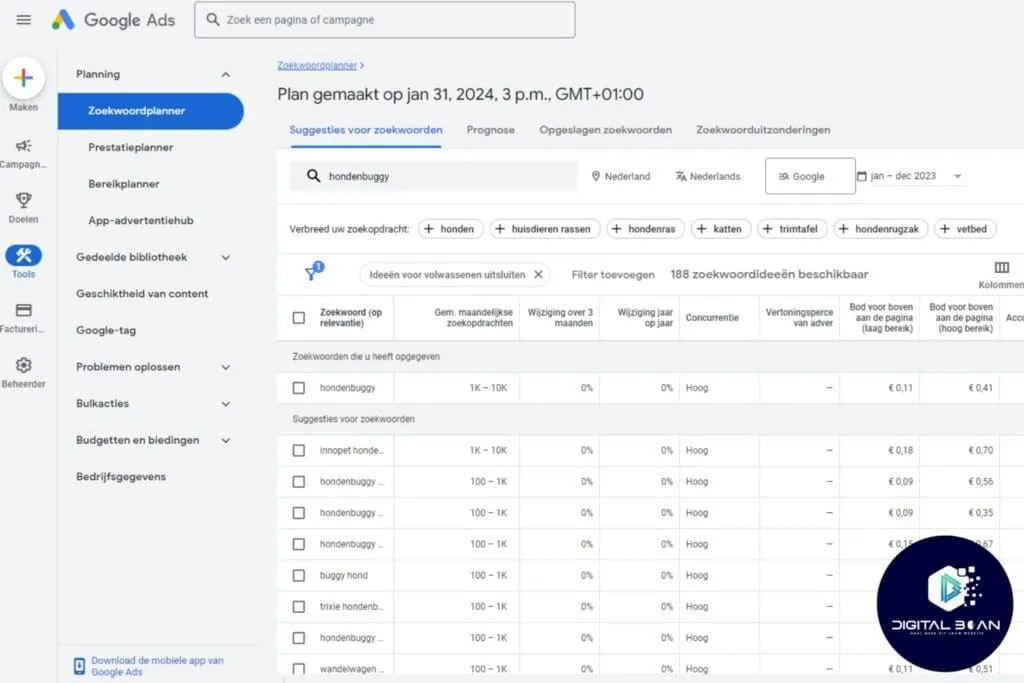This screenshot has height=683, width=1024.
Task: Add hondenrugzak suggestion chip
Action: pyautogui.click(x=880, y=229)
